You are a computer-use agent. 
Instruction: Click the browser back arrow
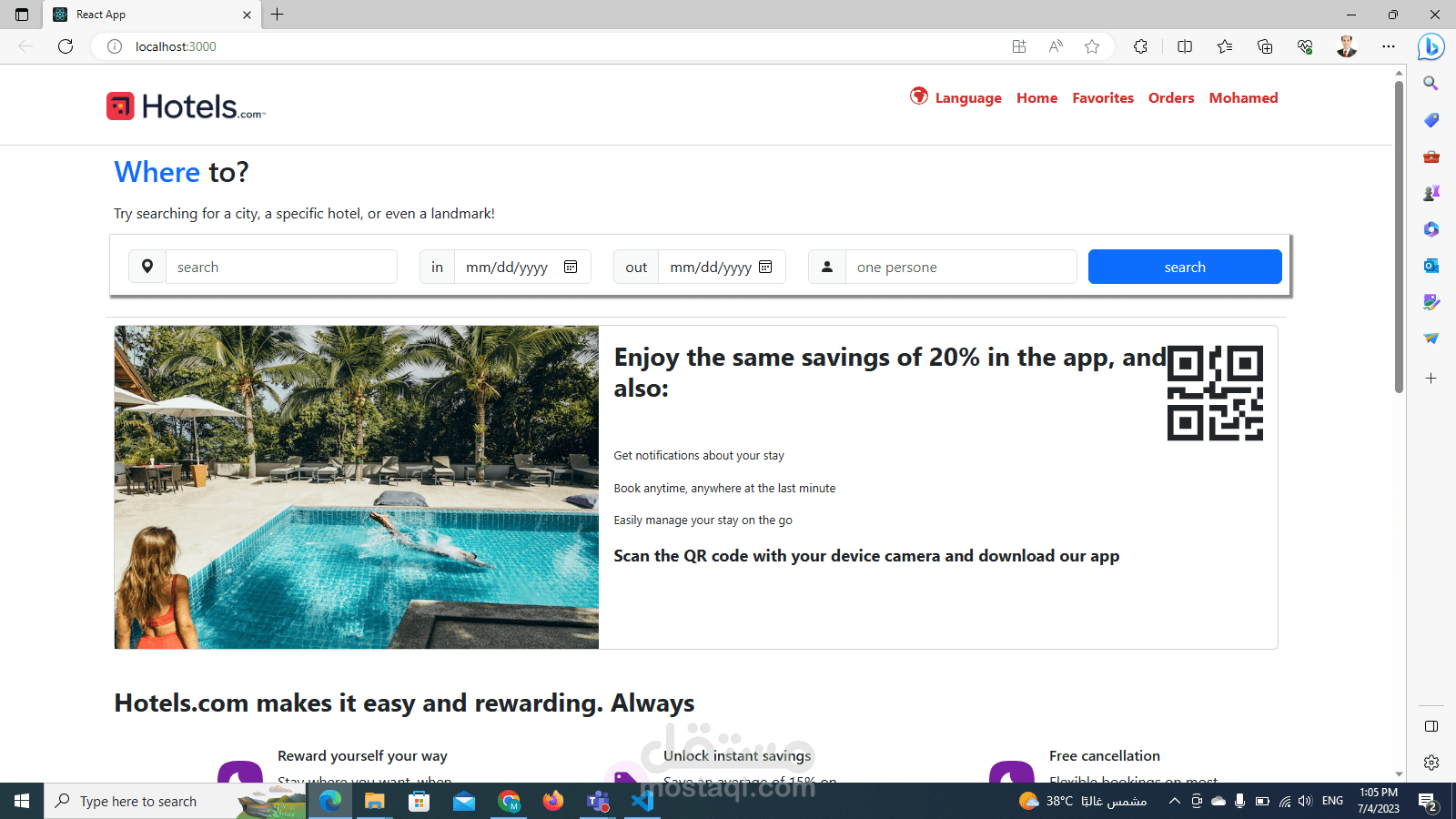tap(25, 46)
